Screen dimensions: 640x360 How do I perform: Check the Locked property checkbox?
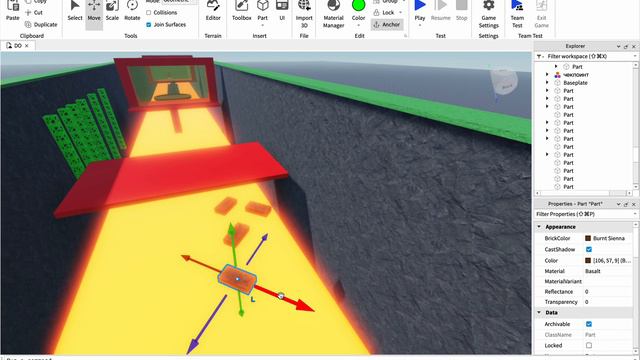[x=589, y=345]
